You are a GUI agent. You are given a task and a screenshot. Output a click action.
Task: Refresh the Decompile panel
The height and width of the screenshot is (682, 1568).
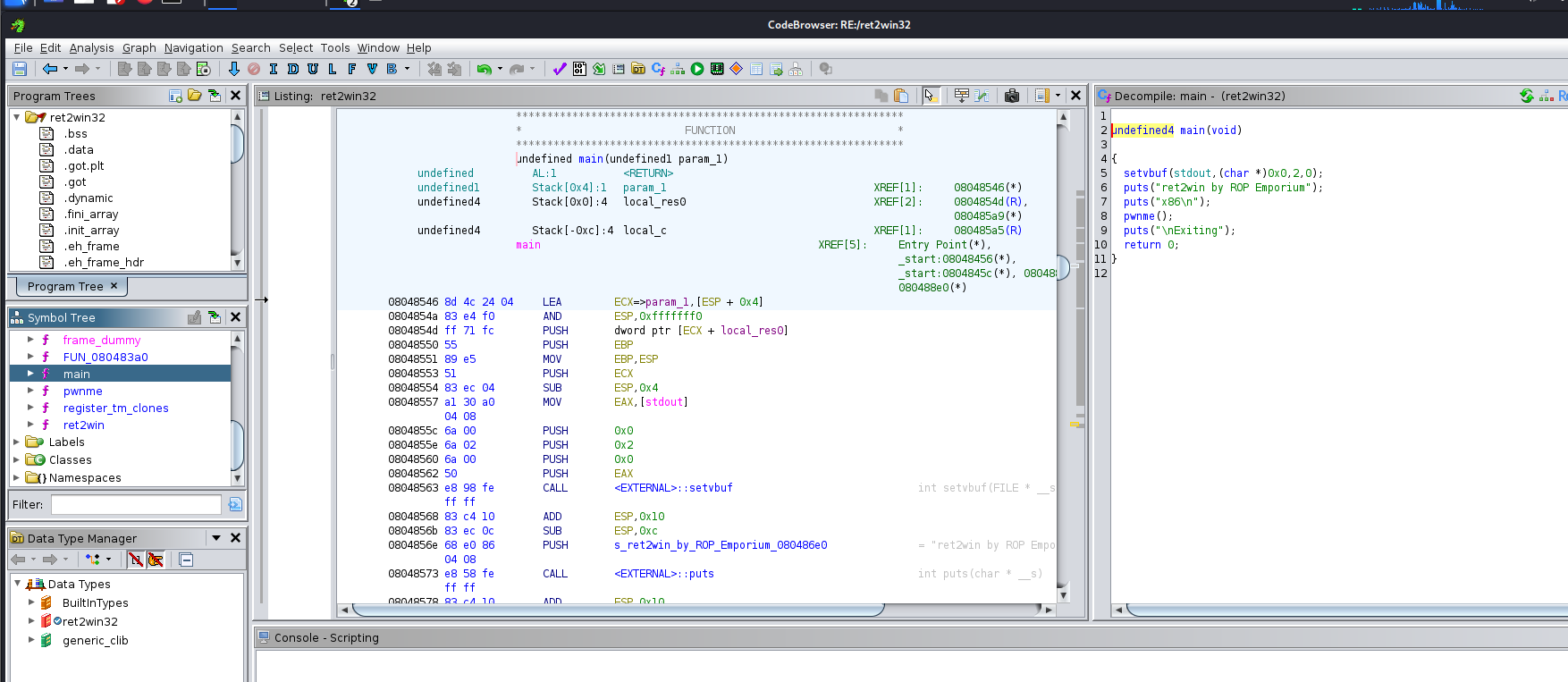click(1527, 96)
